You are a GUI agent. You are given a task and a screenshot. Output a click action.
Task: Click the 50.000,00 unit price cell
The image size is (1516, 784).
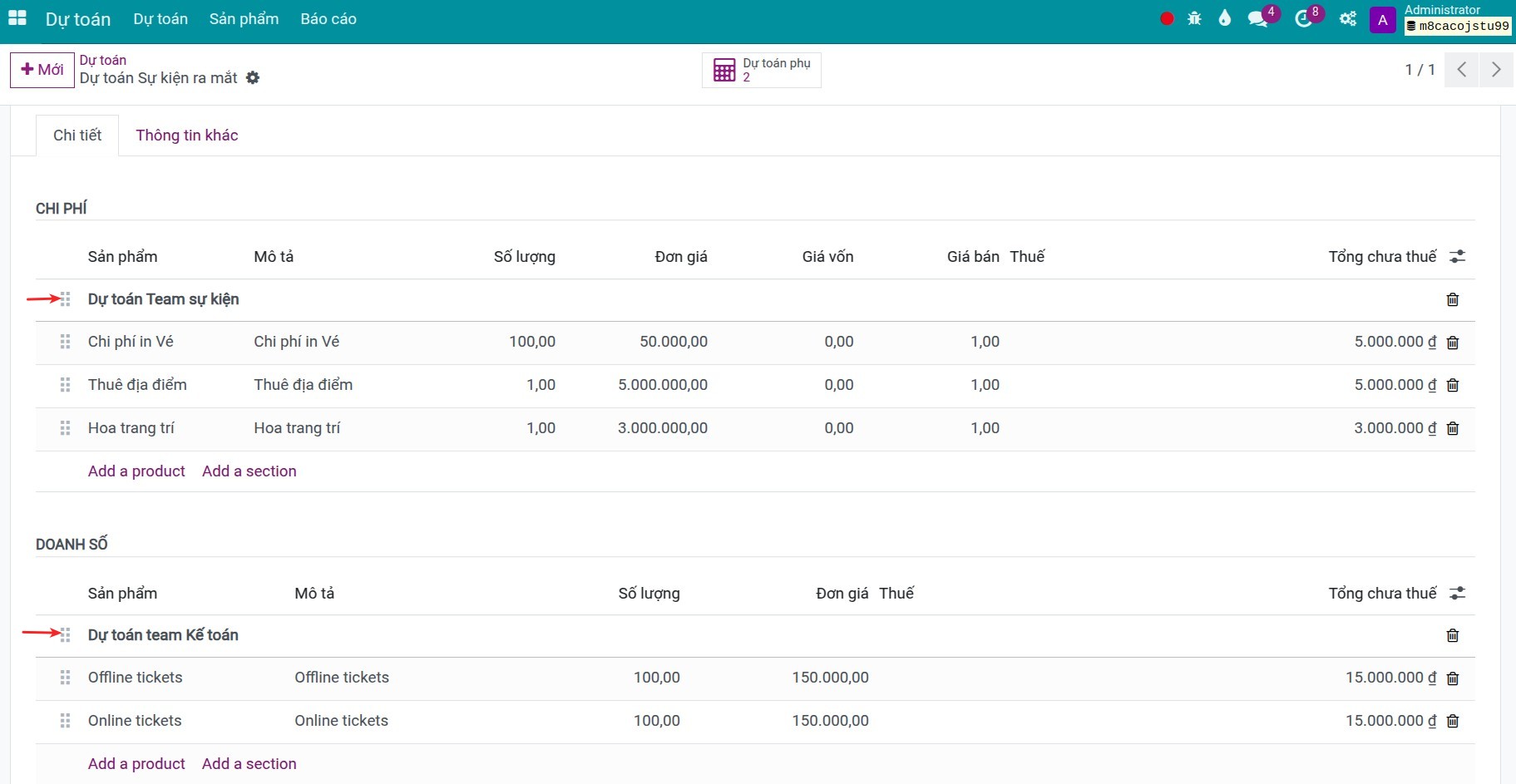click(674, 342)
